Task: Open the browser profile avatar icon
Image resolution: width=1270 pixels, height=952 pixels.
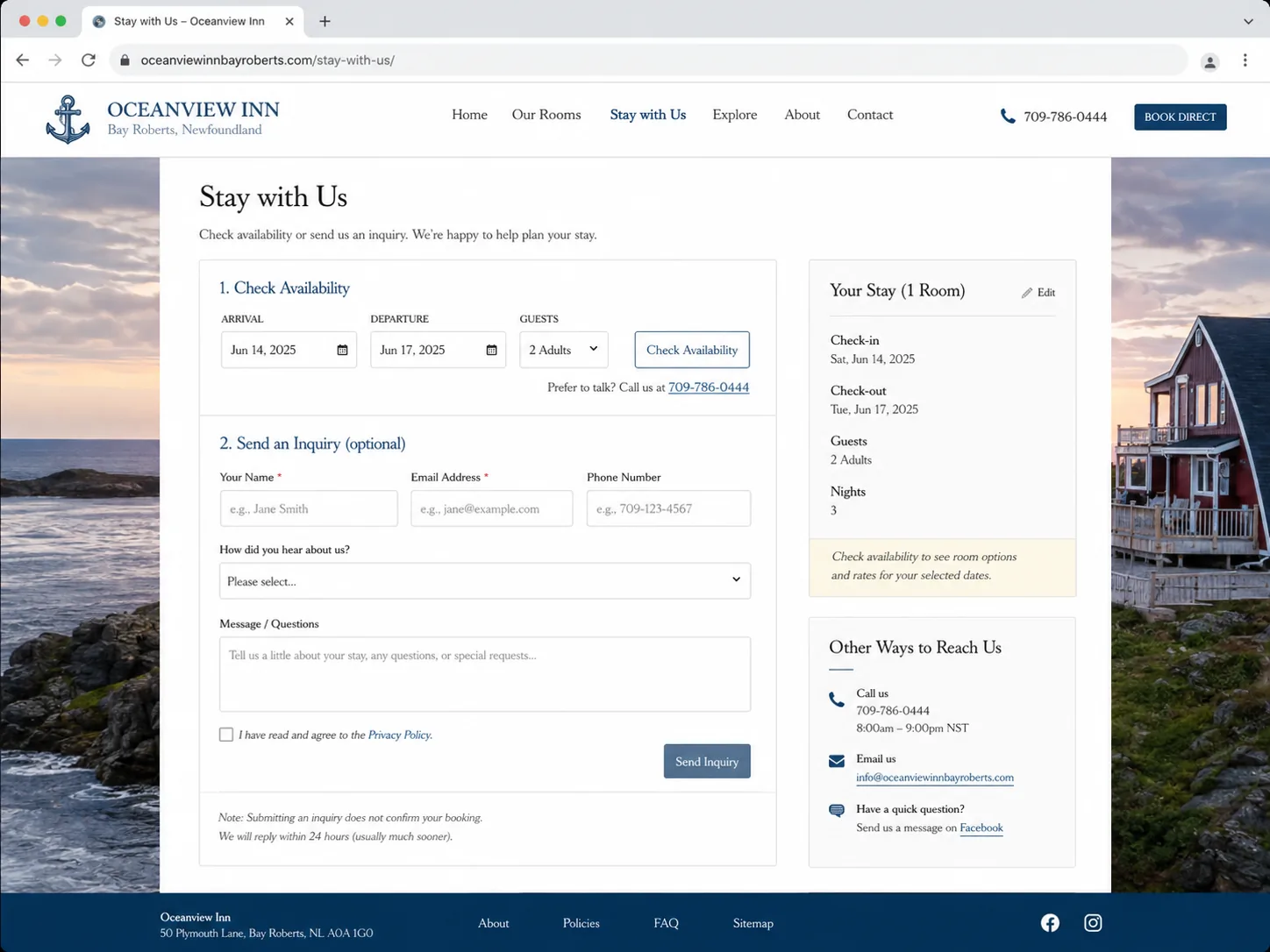Action: (x=1209, y=61)
